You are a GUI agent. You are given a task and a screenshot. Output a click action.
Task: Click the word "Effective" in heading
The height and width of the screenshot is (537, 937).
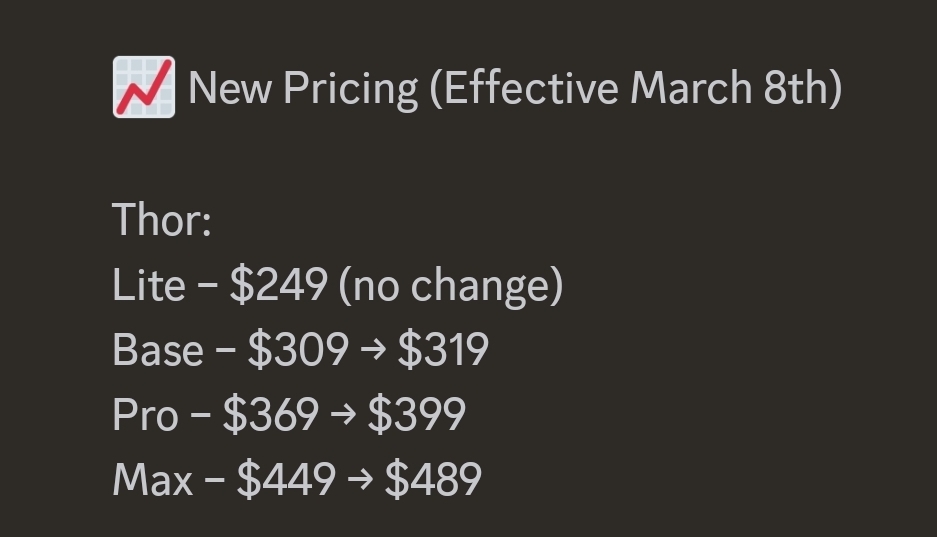coord(531,88)
